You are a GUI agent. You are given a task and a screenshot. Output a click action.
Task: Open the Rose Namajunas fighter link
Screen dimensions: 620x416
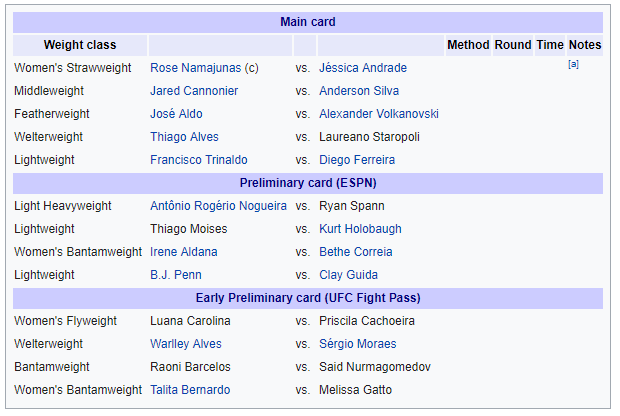tap(195, 68)
